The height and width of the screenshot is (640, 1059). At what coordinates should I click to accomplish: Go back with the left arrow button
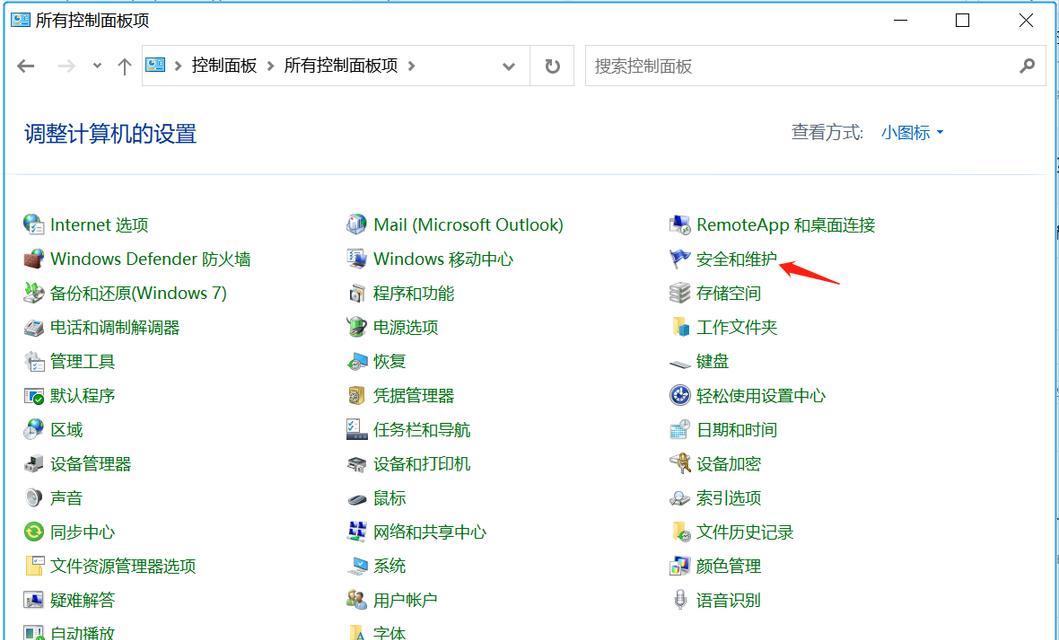[x=26, y=65]
